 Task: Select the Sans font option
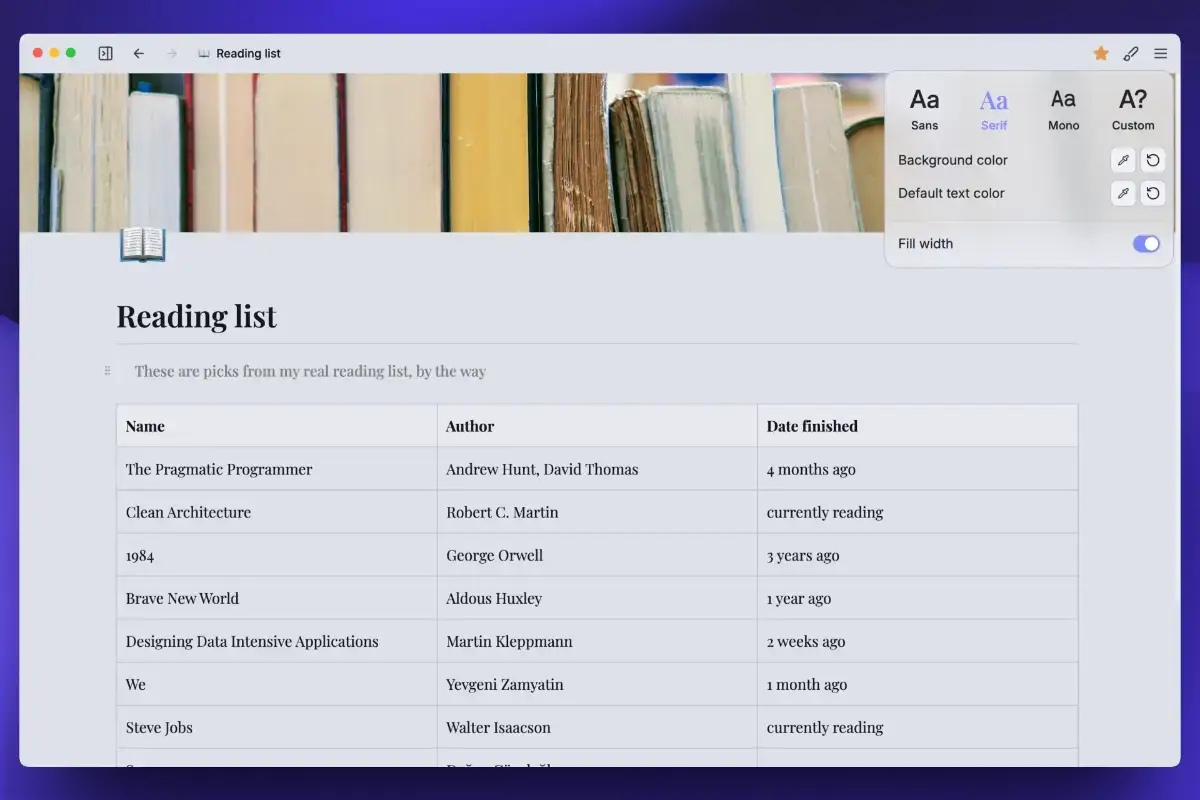(x=924, y=109)
